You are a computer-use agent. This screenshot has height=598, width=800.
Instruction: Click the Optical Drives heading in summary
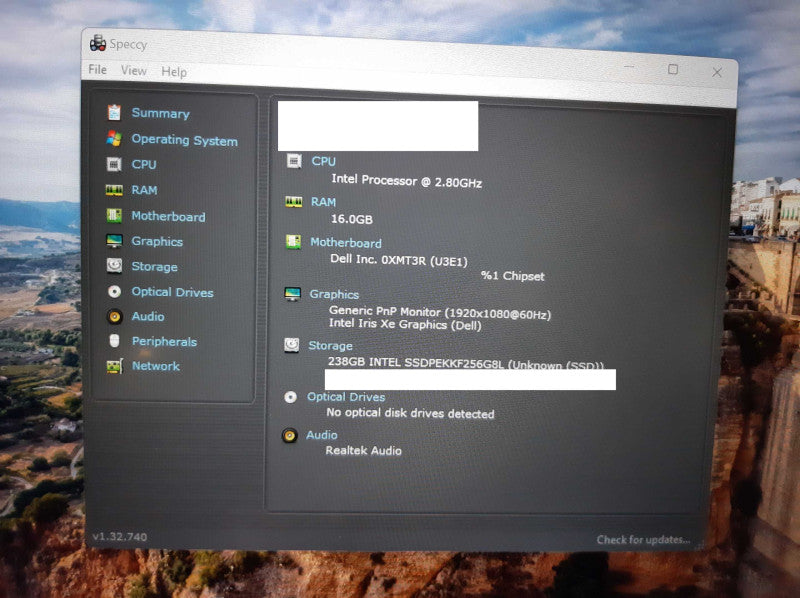pyautogui.click(x=346, y=397)
